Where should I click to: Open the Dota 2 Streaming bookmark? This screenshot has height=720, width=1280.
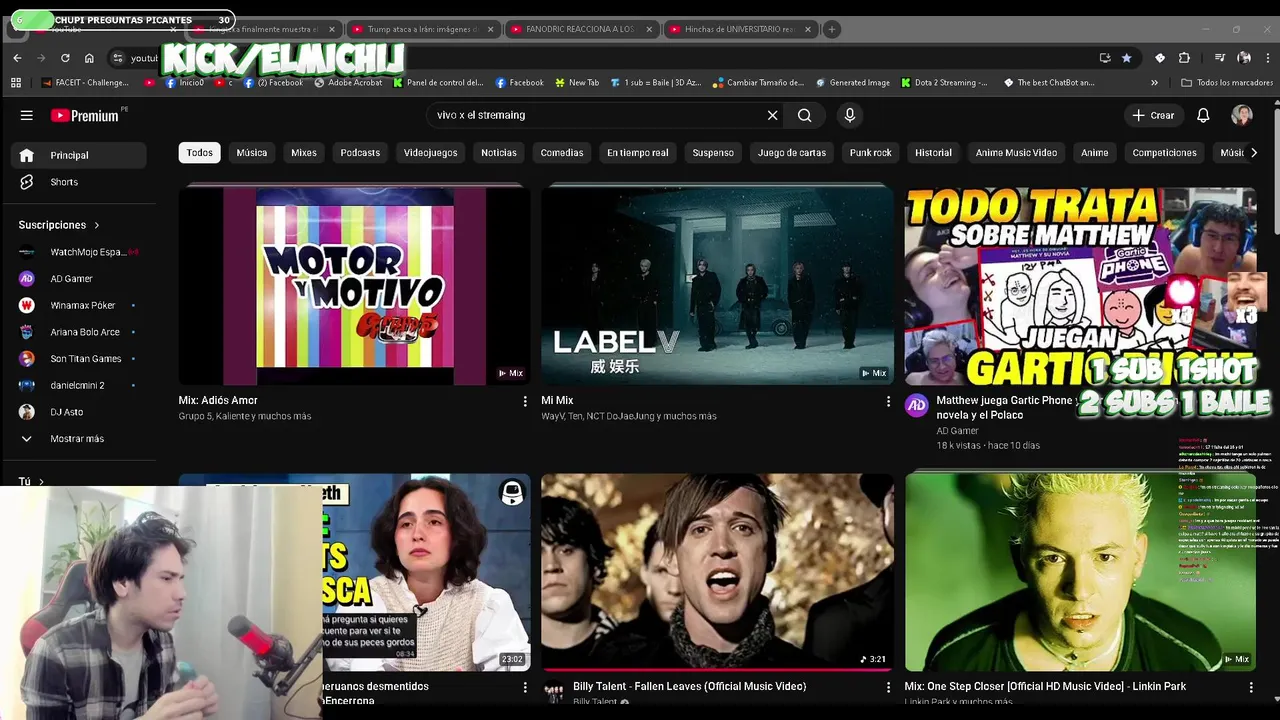[944, 83]
